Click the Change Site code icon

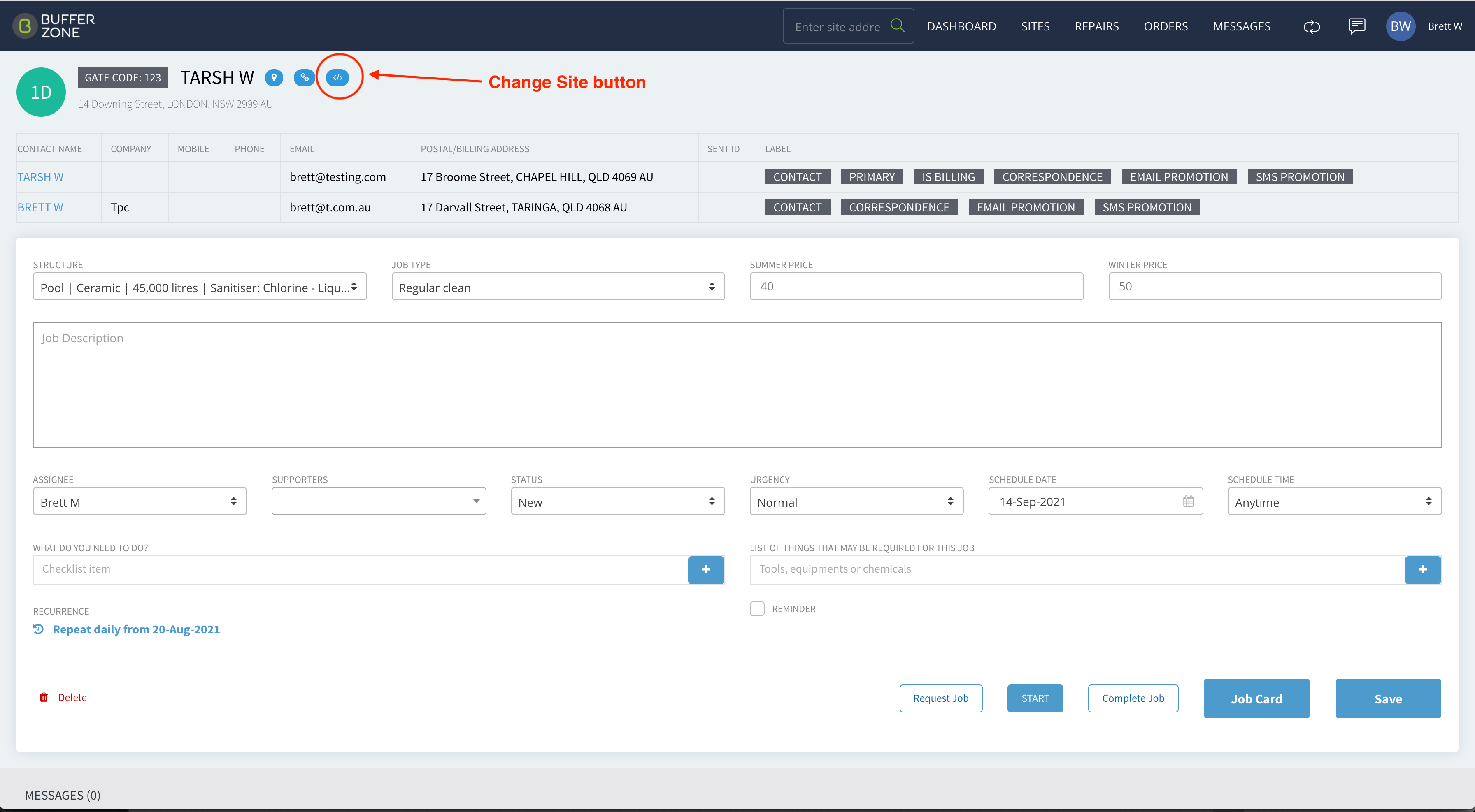pos(337,77)
